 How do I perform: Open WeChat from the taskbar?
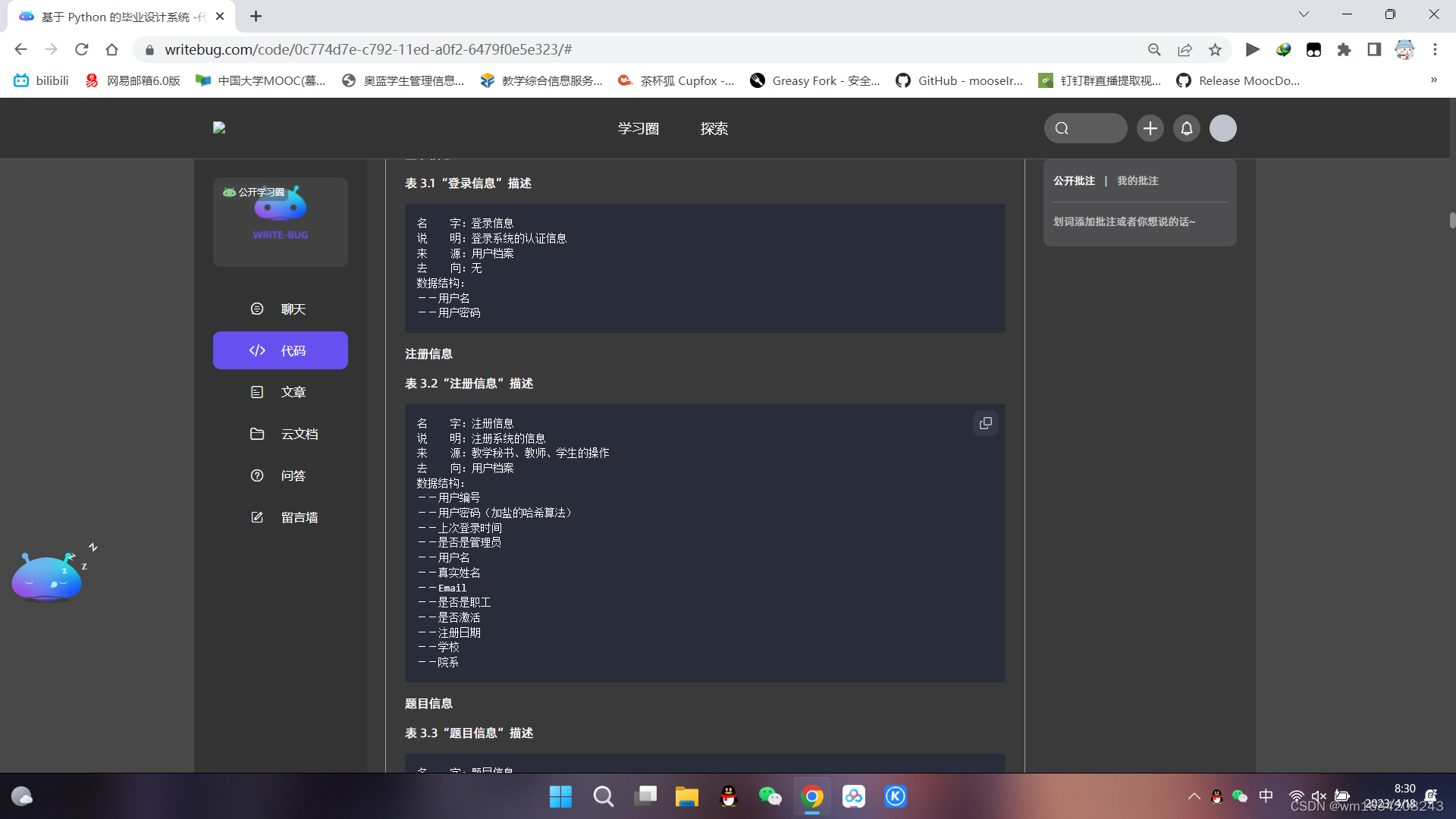(770, 796)
